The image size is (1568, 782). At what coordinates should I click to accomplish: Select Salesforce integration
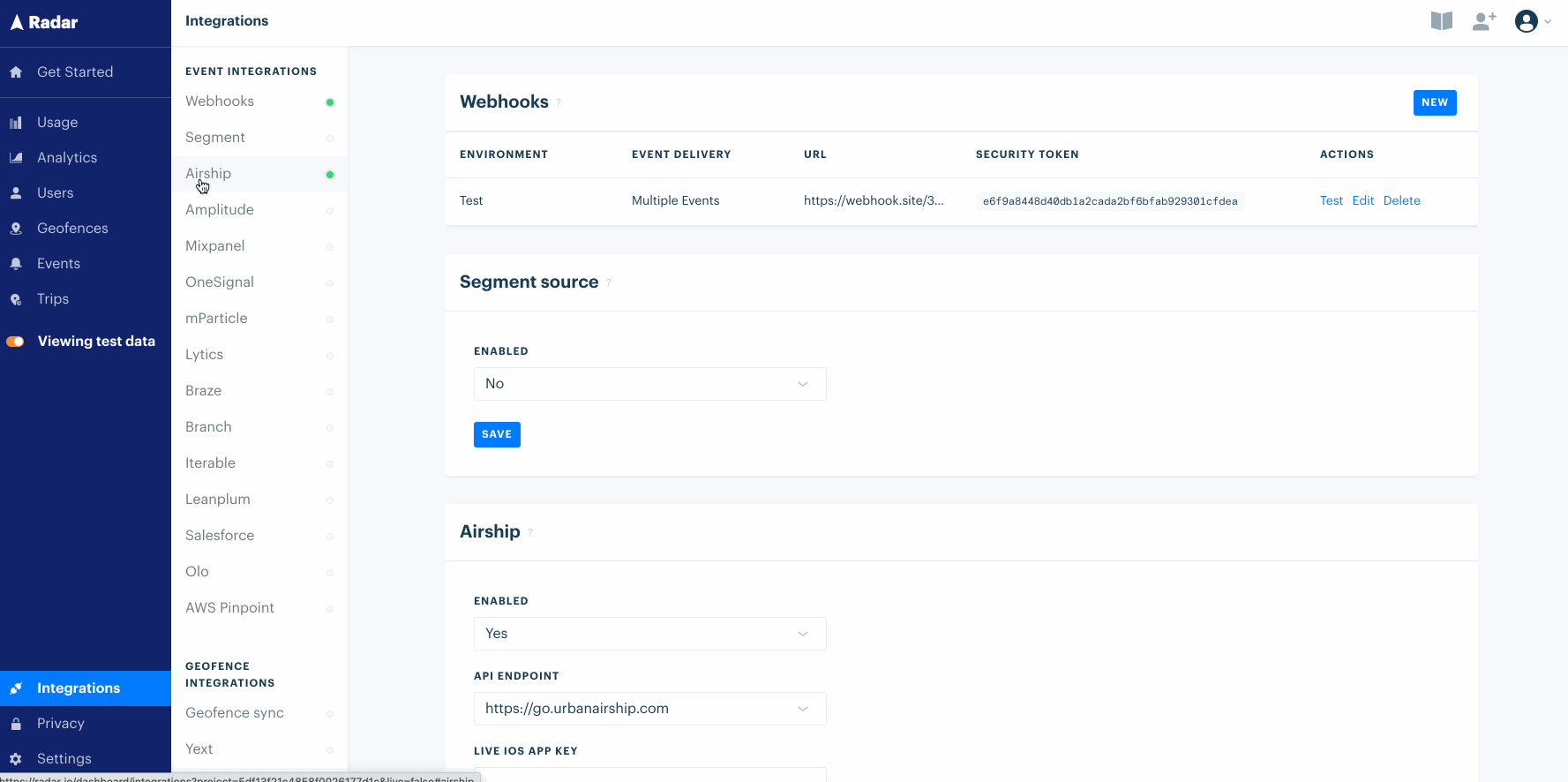259,536
